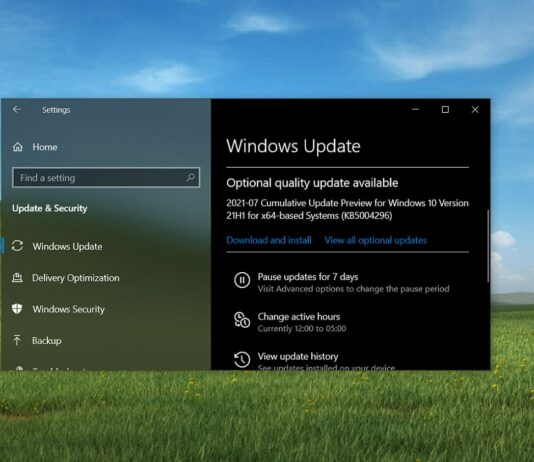
Task: Click the KB5004296 cumulative update description
Action: click(347, 209)
